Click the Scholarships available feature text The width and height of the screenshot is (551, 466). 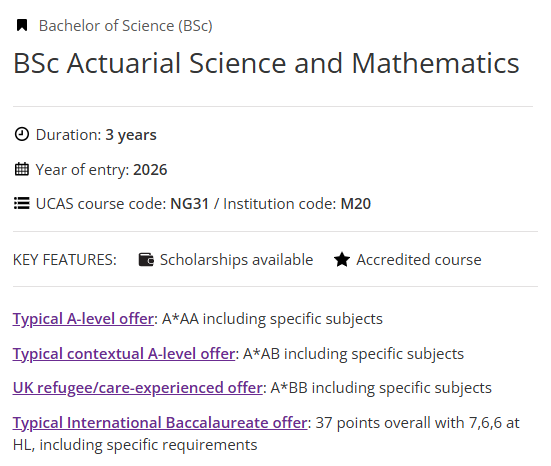236,260
